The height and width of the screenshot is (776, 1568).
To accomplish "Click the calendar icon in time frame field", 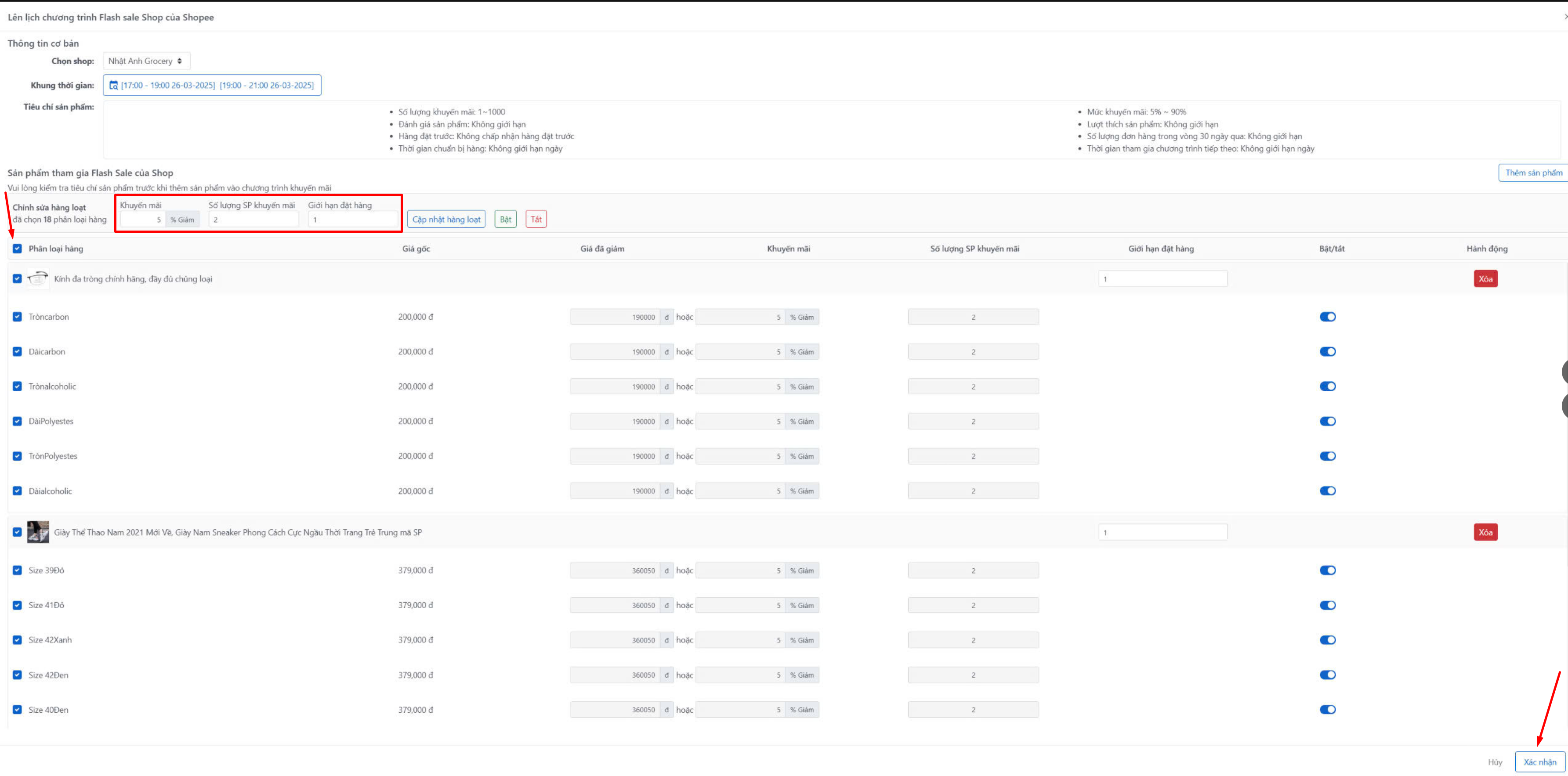I will [113, 85].
